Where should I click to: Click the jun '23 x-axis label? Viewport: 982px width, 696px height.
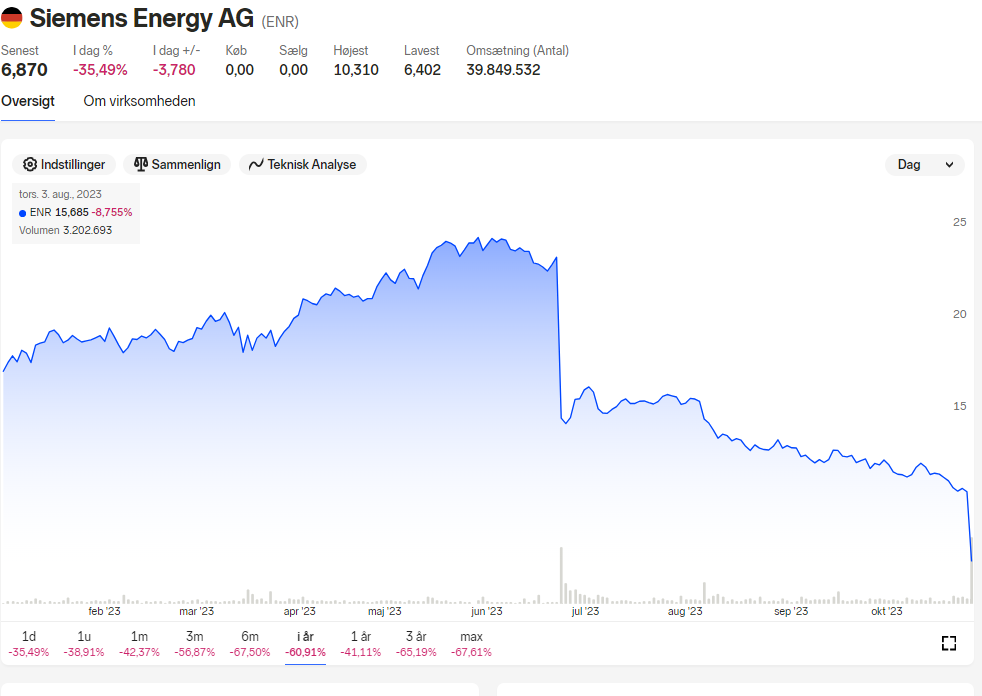pos(487,611)
